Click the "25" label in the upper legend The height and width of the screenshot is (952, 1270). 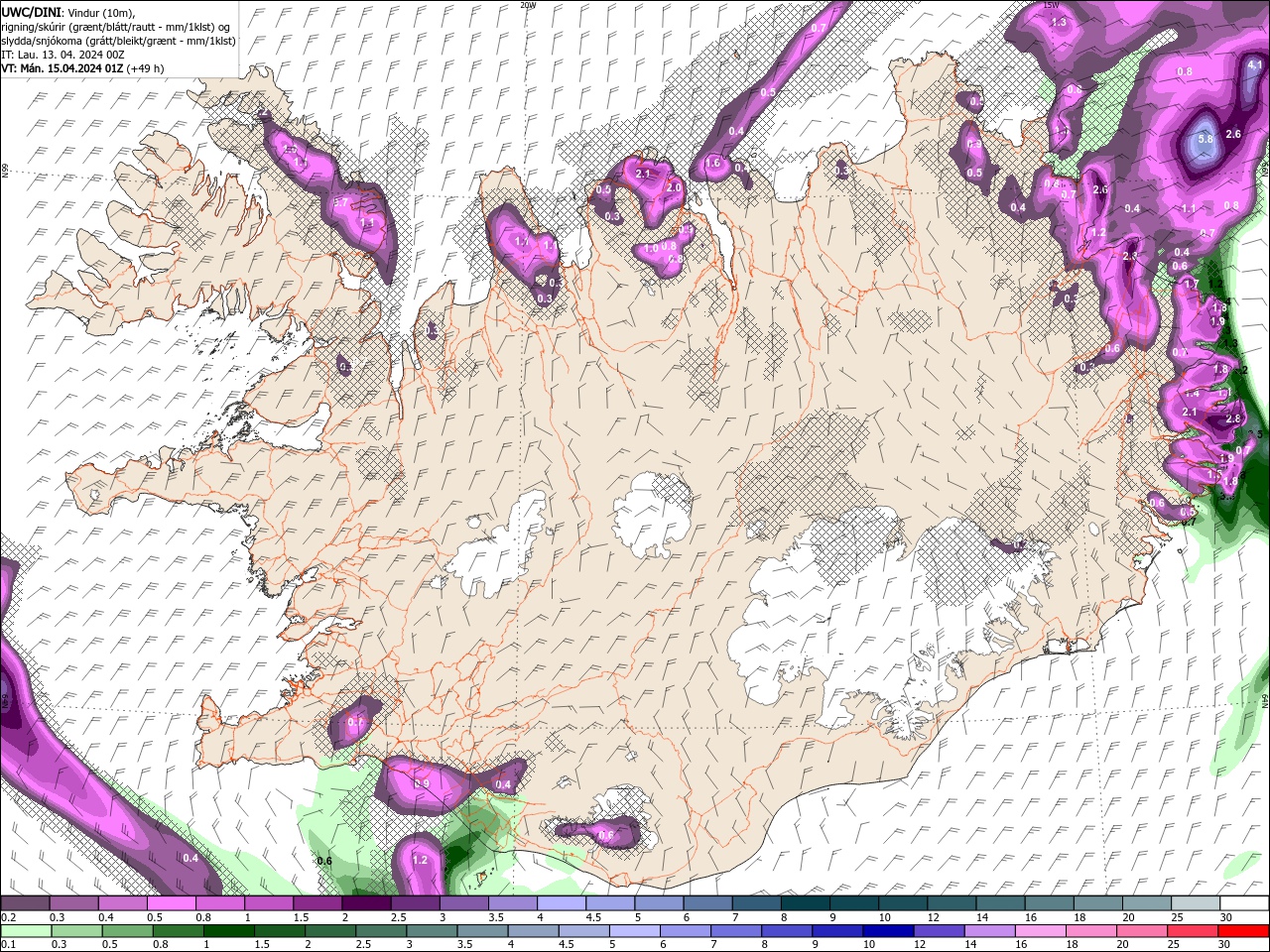coord(1177,917)
